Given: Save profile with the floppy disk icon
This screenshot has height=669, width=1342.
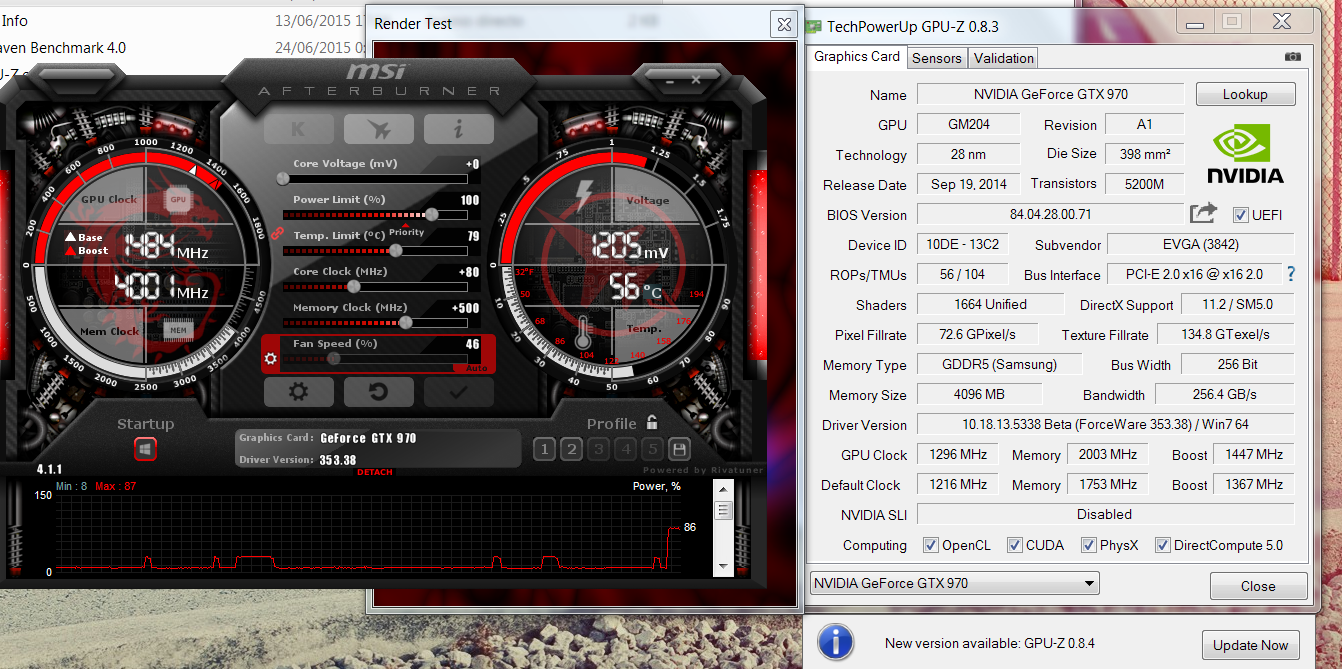Looking at the screenshot, I should 679,449.
